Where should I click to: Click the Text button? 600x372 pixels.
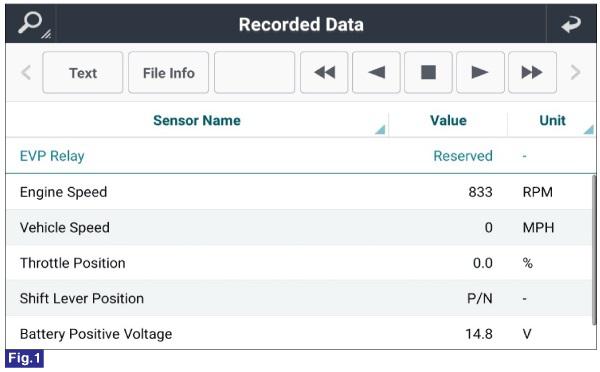point(83,72)
